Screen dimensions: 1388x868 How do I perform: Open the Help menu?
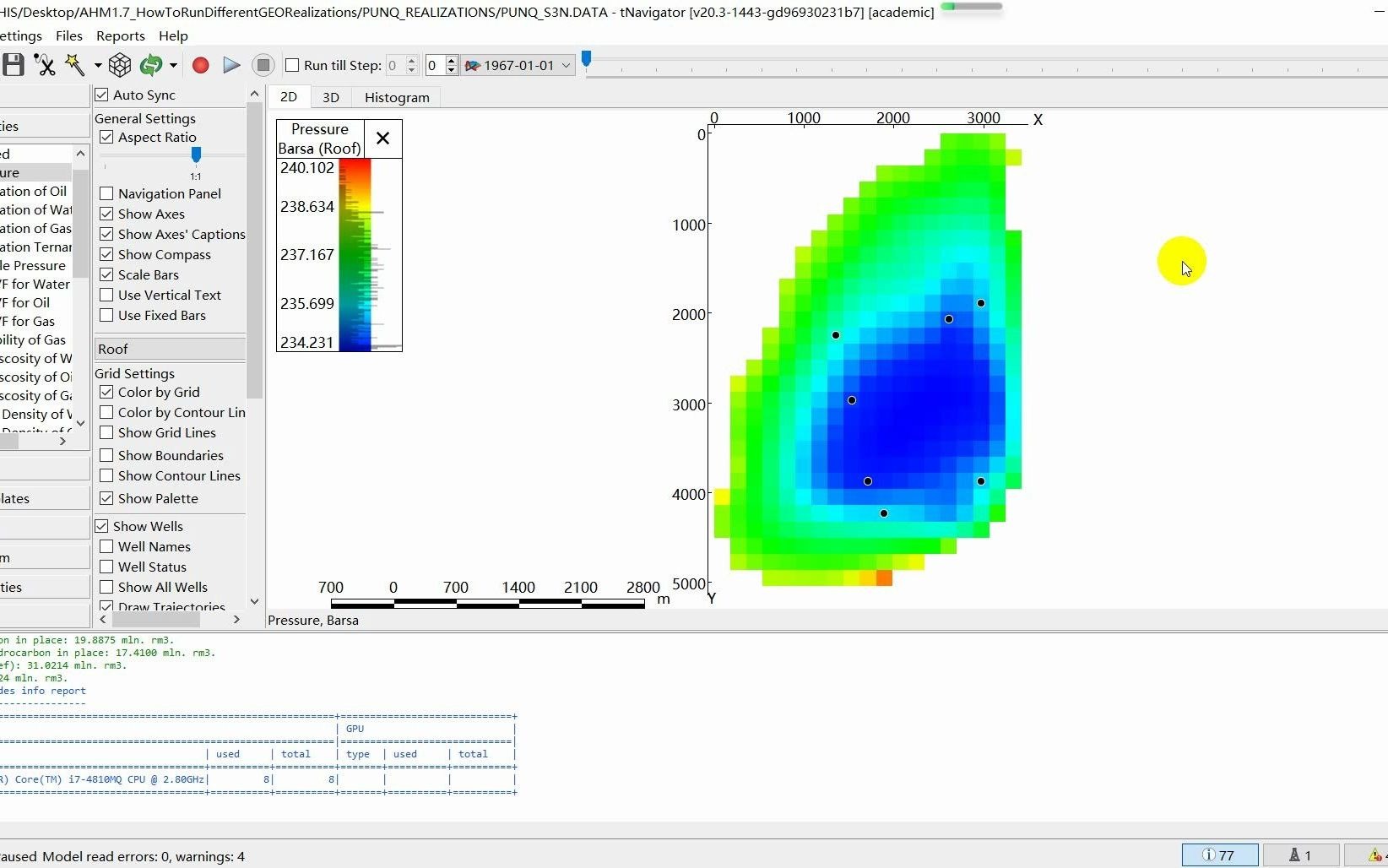point(173,35)
